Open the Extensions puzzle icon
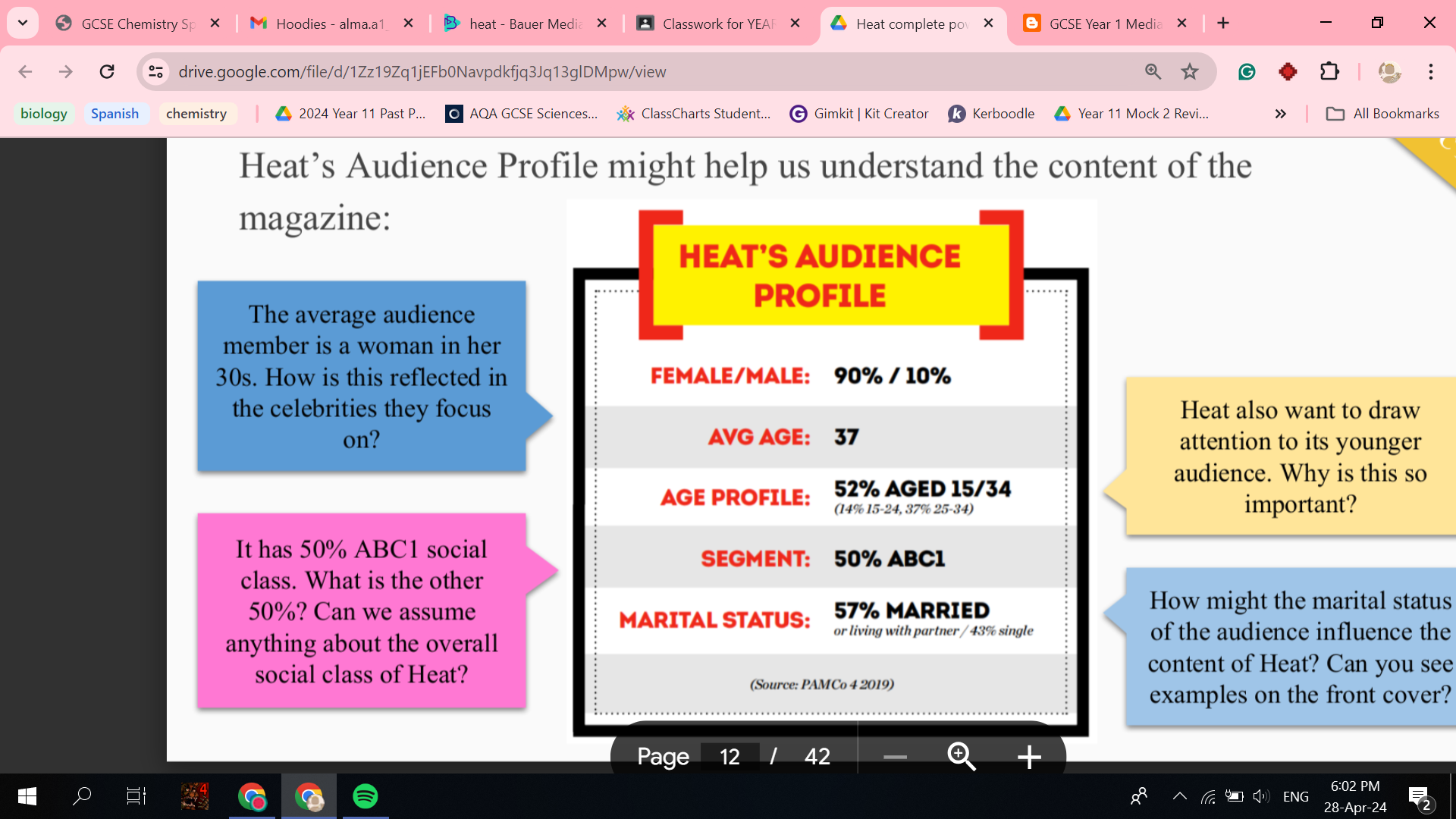 1329,71
